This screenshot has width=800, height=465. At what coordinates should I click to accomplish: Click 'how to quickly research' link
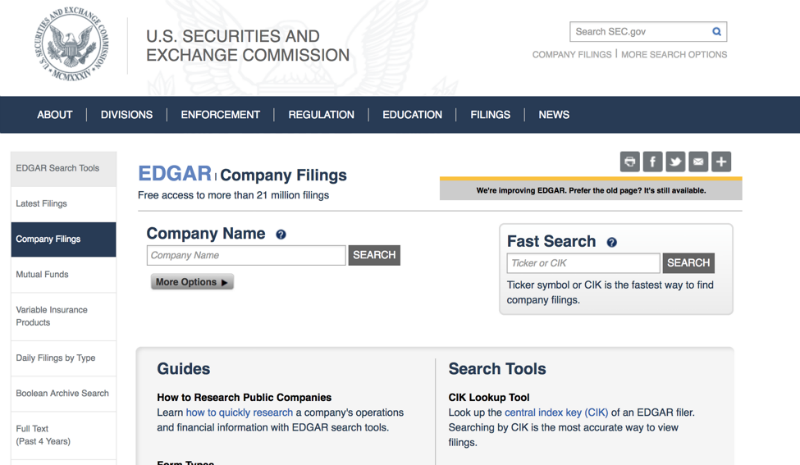tap(239, 412)
